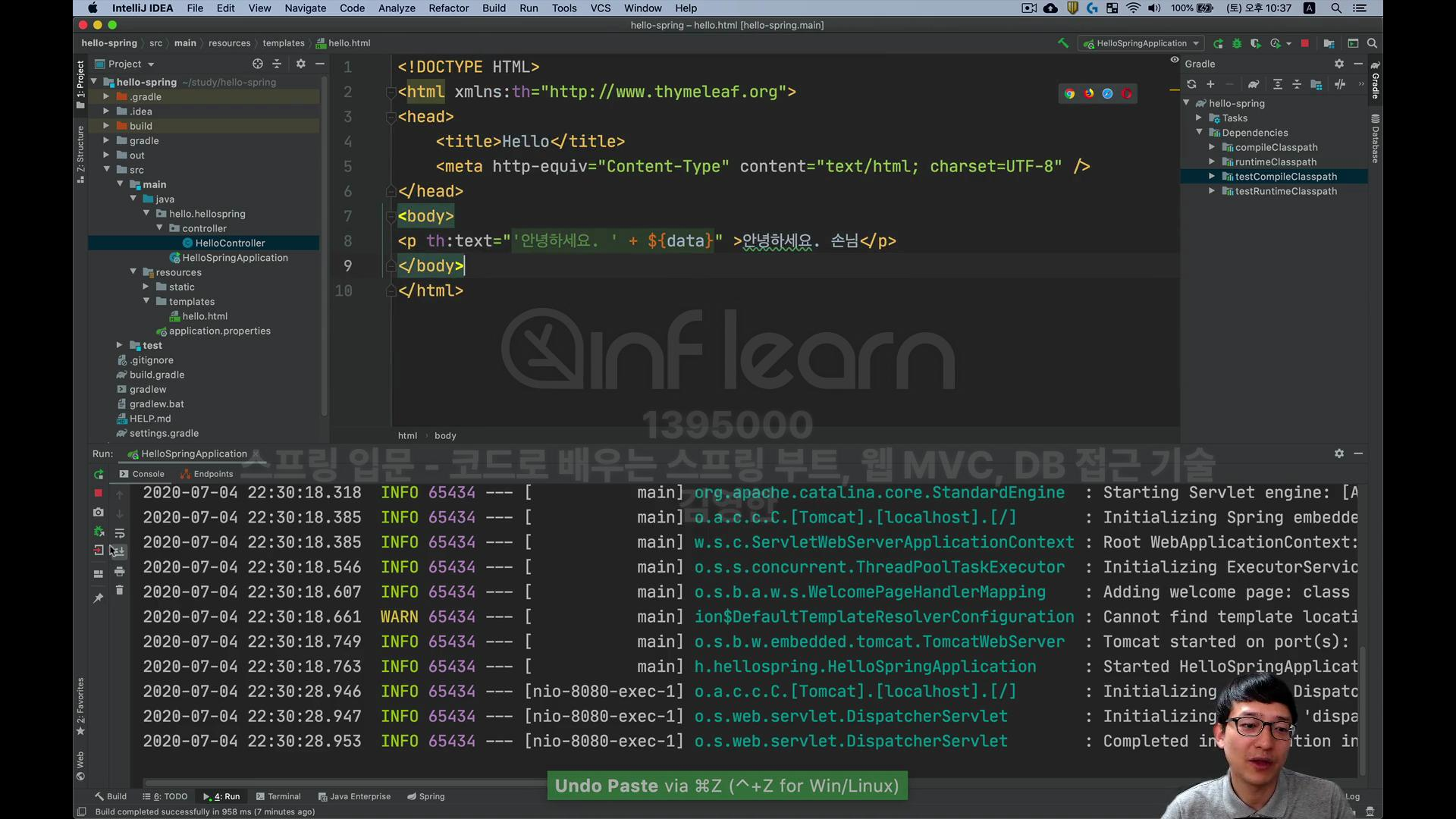This screenshot has width=1456, height=819.
Task: Select hello.html in the project tree
Action: 205,316
